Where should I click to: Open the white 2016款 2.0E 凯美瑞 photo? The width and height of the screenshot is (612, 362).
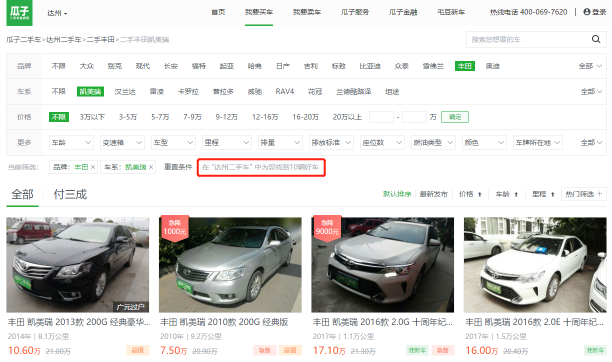pyautogui.click(x=535, y=265)
